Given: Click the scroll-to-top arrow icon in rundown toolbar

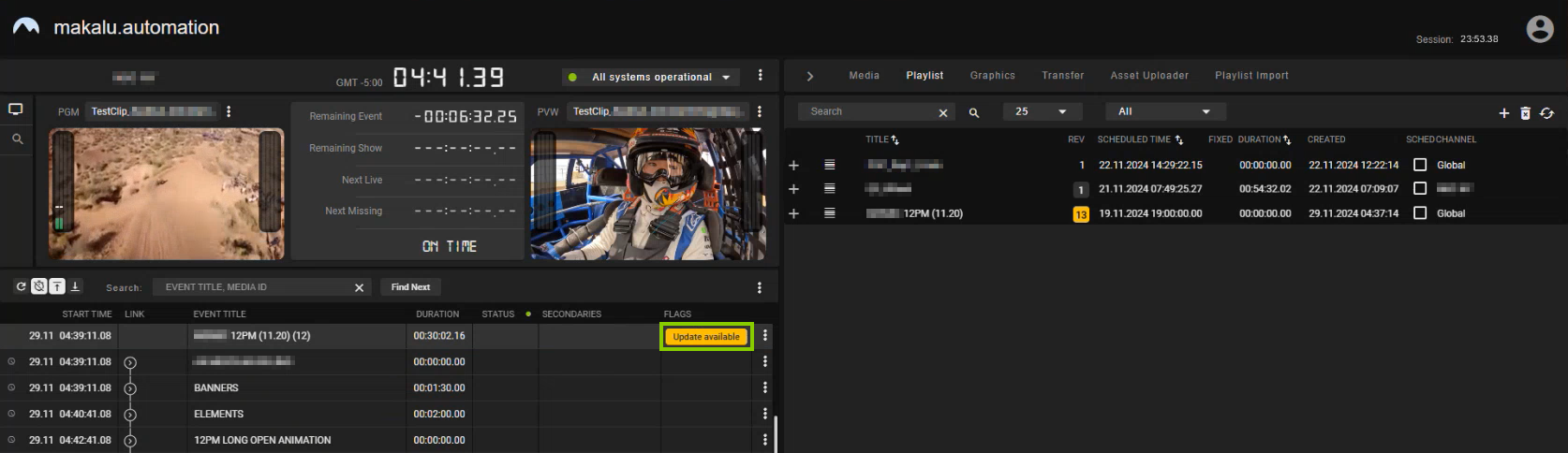Looking at the screenshot, I should pos(57,286).
